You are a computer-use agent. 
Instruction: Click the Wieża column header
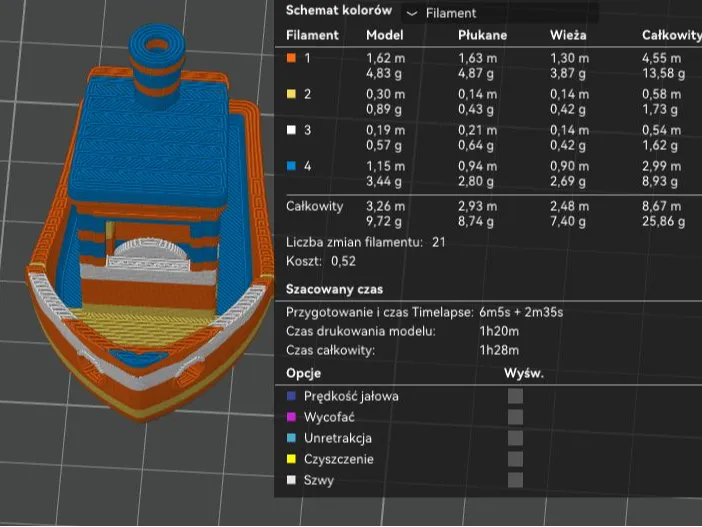[568, 35]
